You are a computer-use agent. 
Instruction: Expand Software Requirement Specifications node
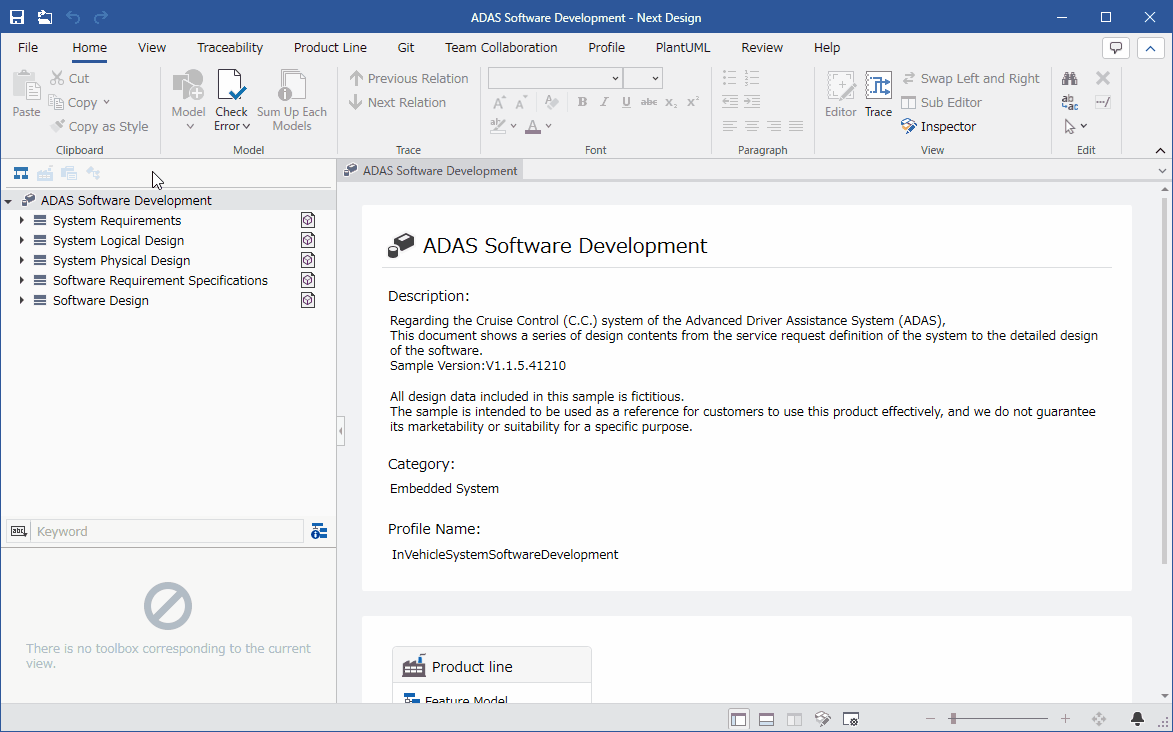(22, 280)
